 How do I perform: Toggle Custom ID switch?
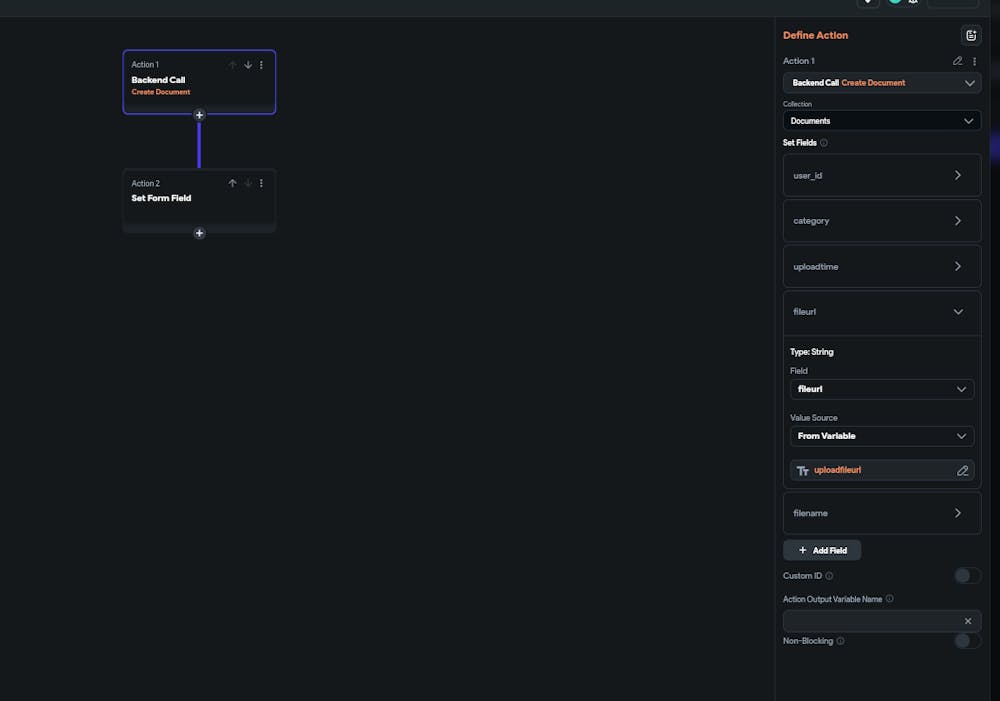(967, 576)
